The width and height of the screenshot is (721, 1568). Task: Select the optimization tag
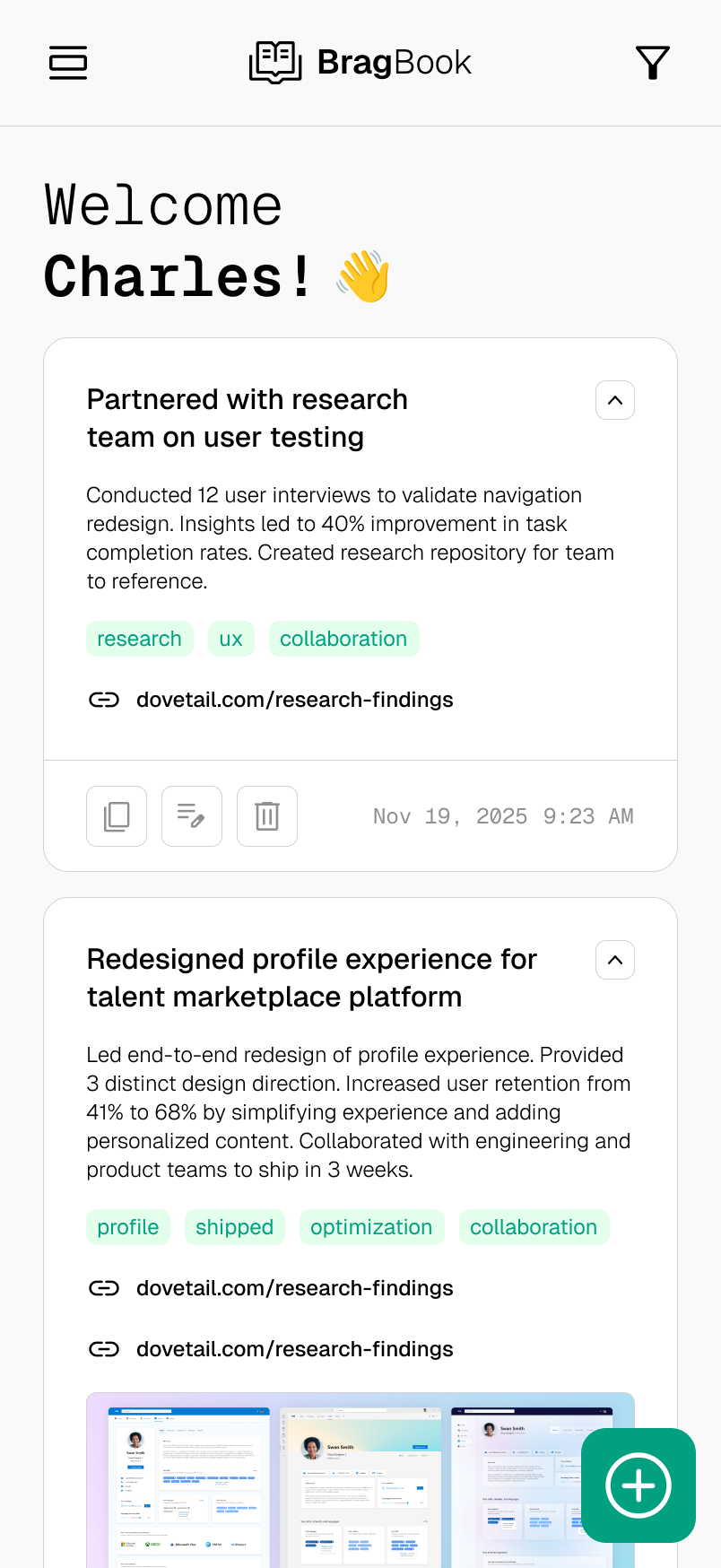coord(371,1227)
